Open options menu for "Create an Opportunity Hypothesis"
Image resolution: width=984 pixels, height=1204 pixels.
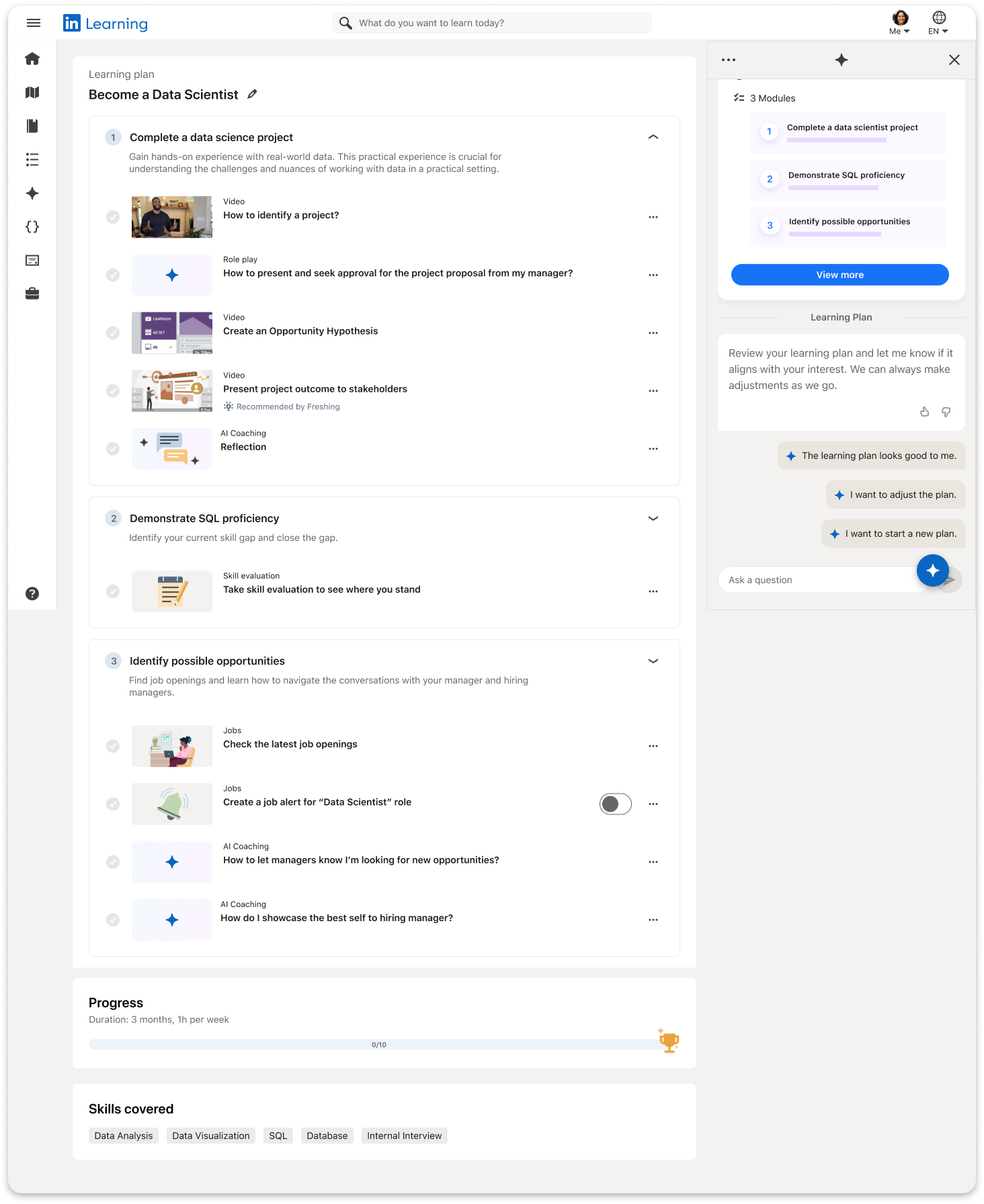[x=653, y=333]
